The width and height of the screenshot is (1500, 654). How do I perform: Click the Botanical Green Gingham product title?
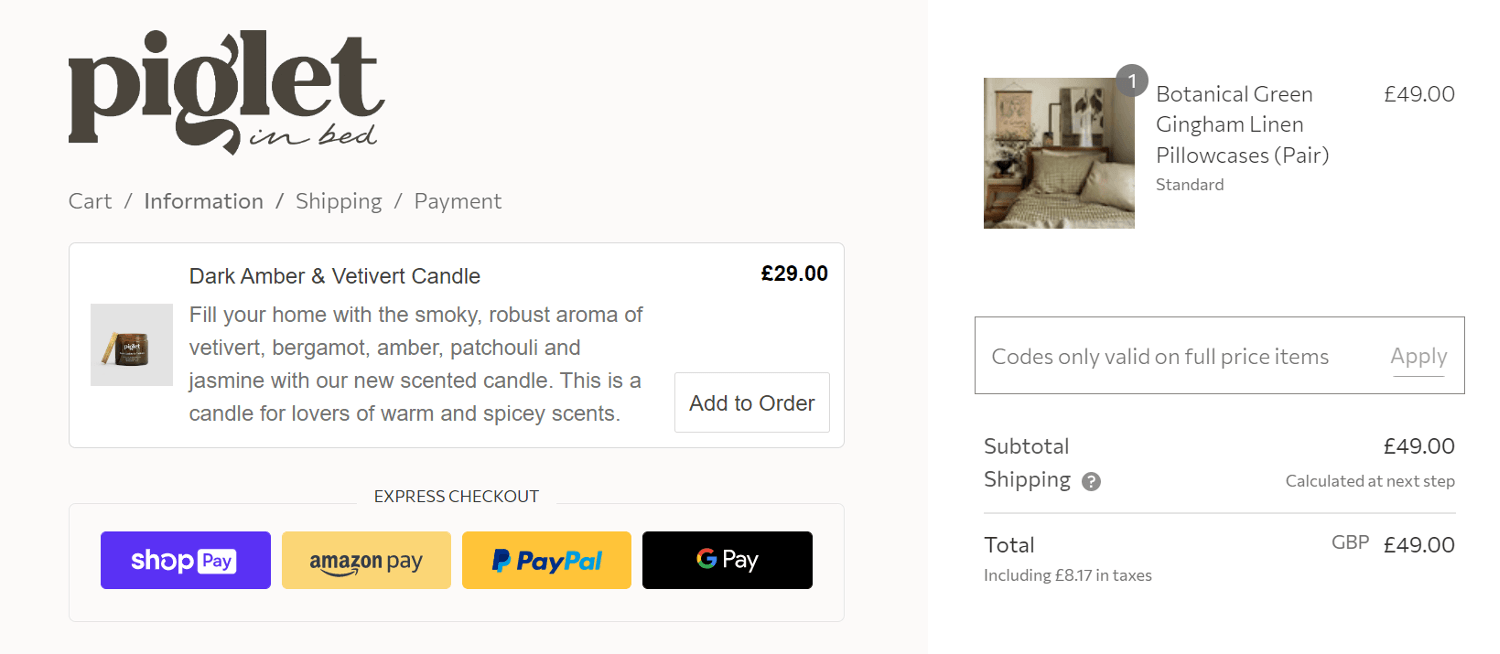(x=1234, y=124)
